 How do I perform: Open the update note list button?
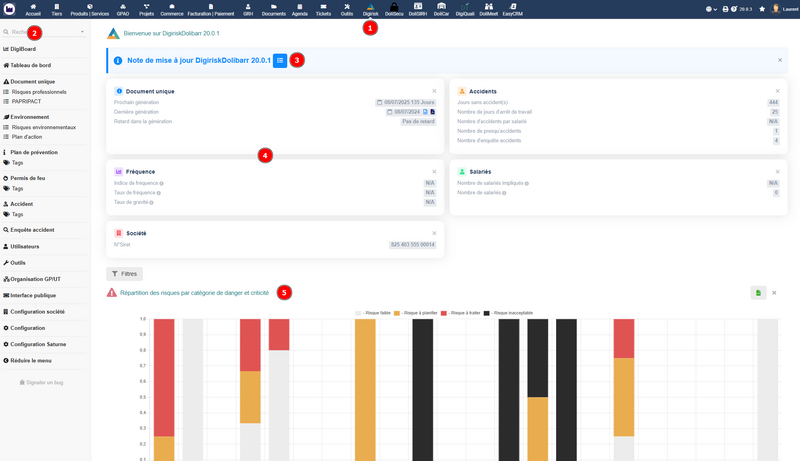pyautogui.click(x=280, y=60)
